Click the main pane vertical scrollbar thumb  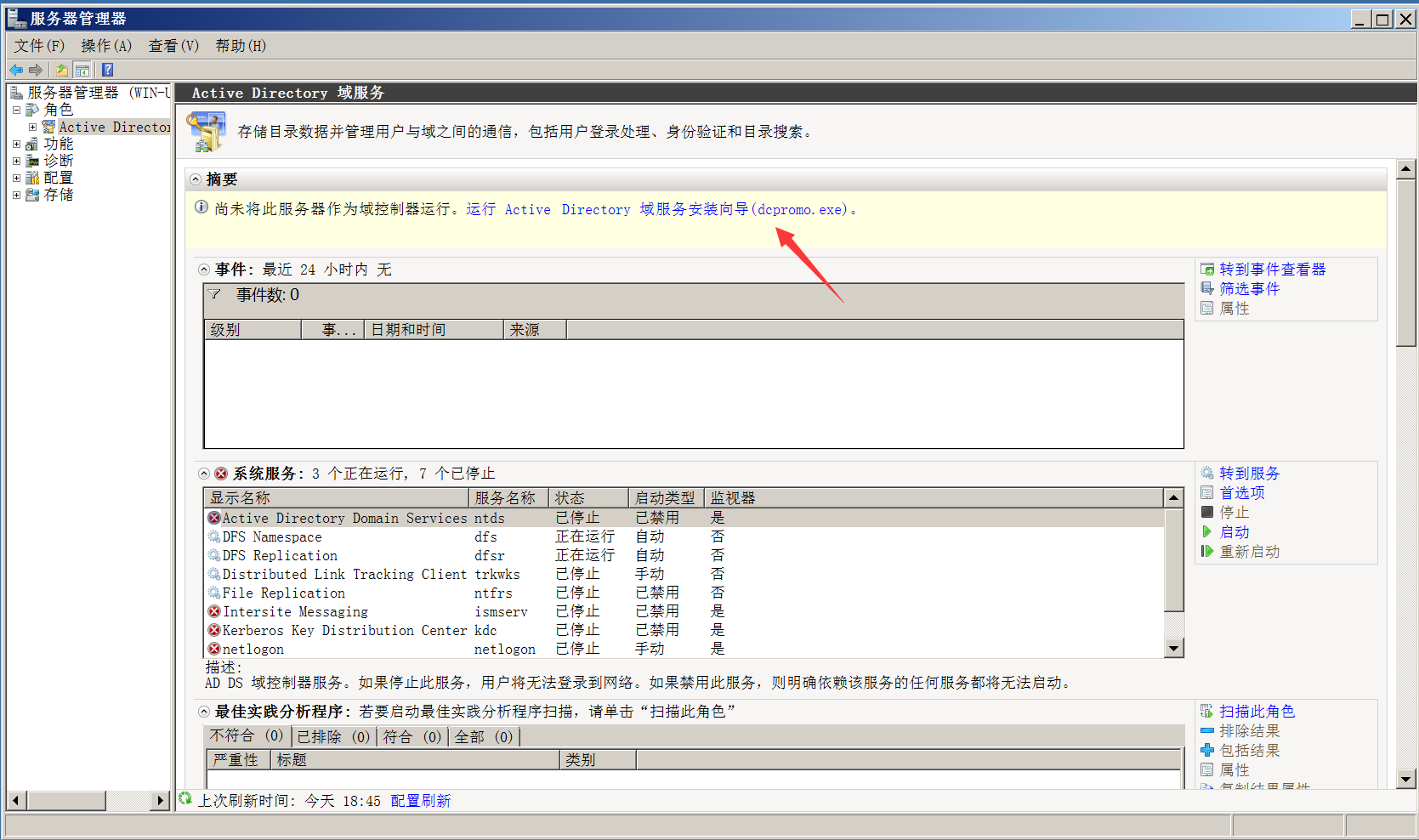pyautogui.click(x=1406, y=263)
